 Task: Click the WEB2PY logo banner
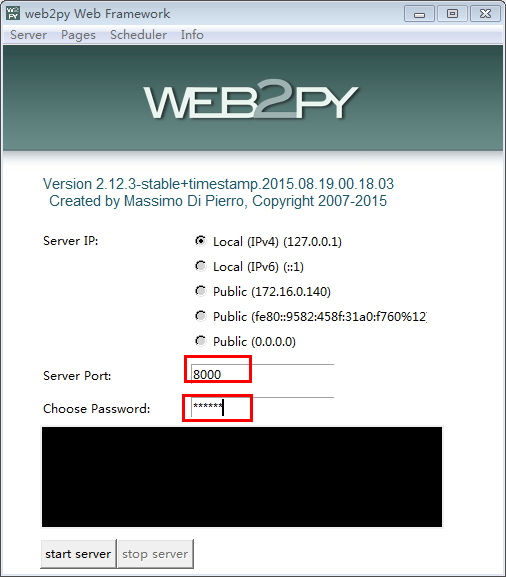(x=253, y=98)
